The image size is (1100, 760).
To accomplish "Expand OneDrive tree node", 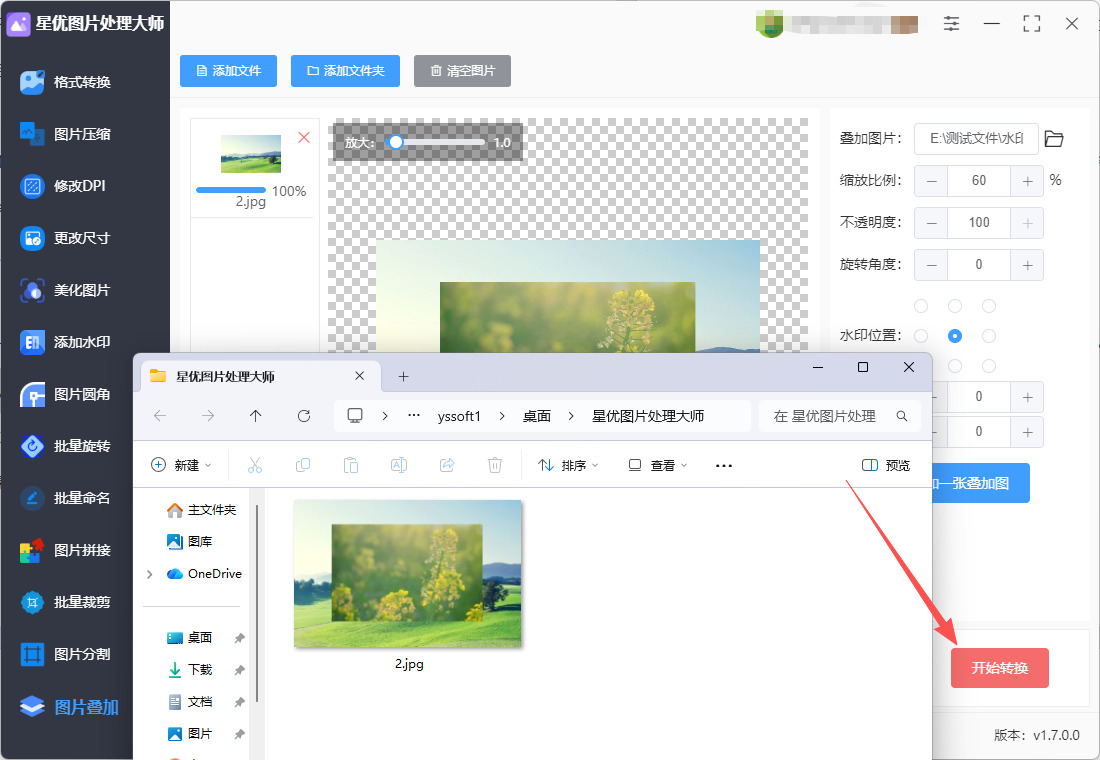I will 149,574.
